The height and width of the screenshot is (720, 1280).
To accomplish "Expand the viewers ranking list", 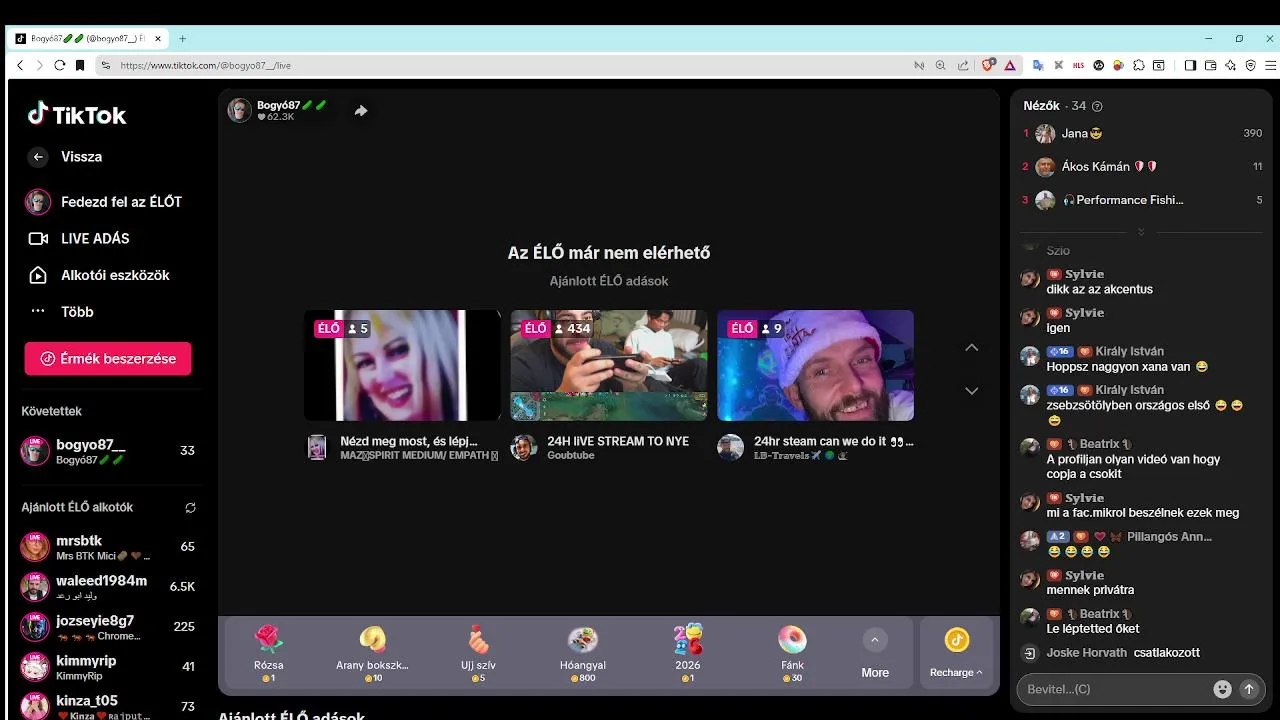I will point(1141,231).
